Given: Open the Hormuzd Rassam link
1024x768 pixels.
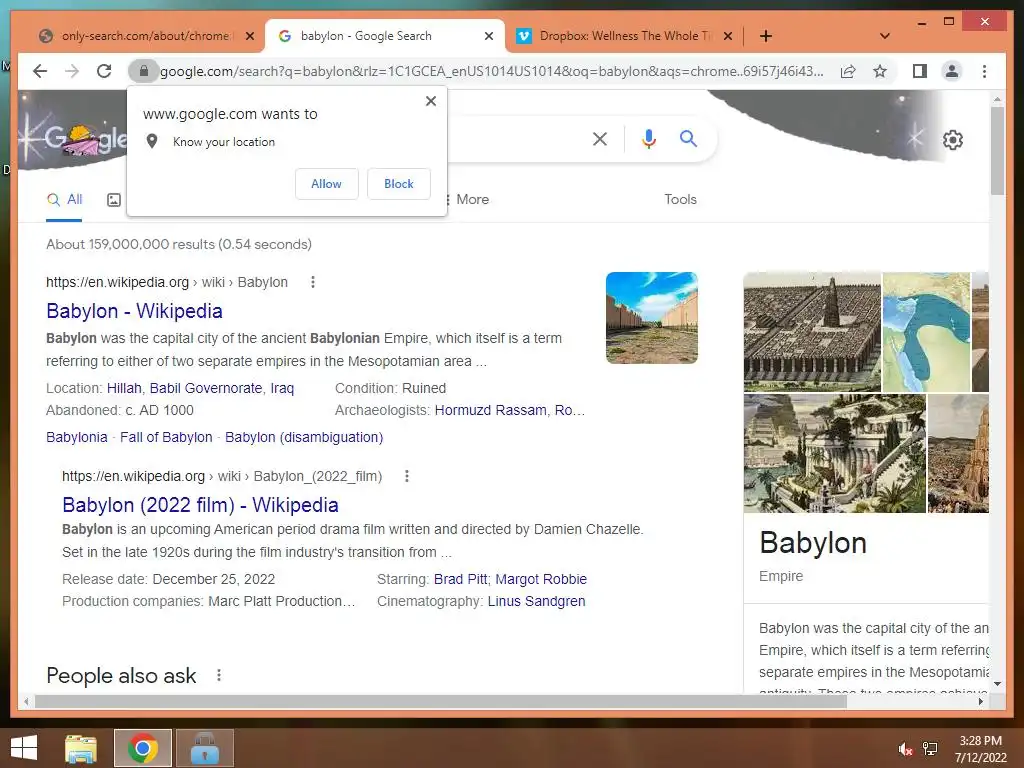Looking at the screenshot, I should coord(490,410).
